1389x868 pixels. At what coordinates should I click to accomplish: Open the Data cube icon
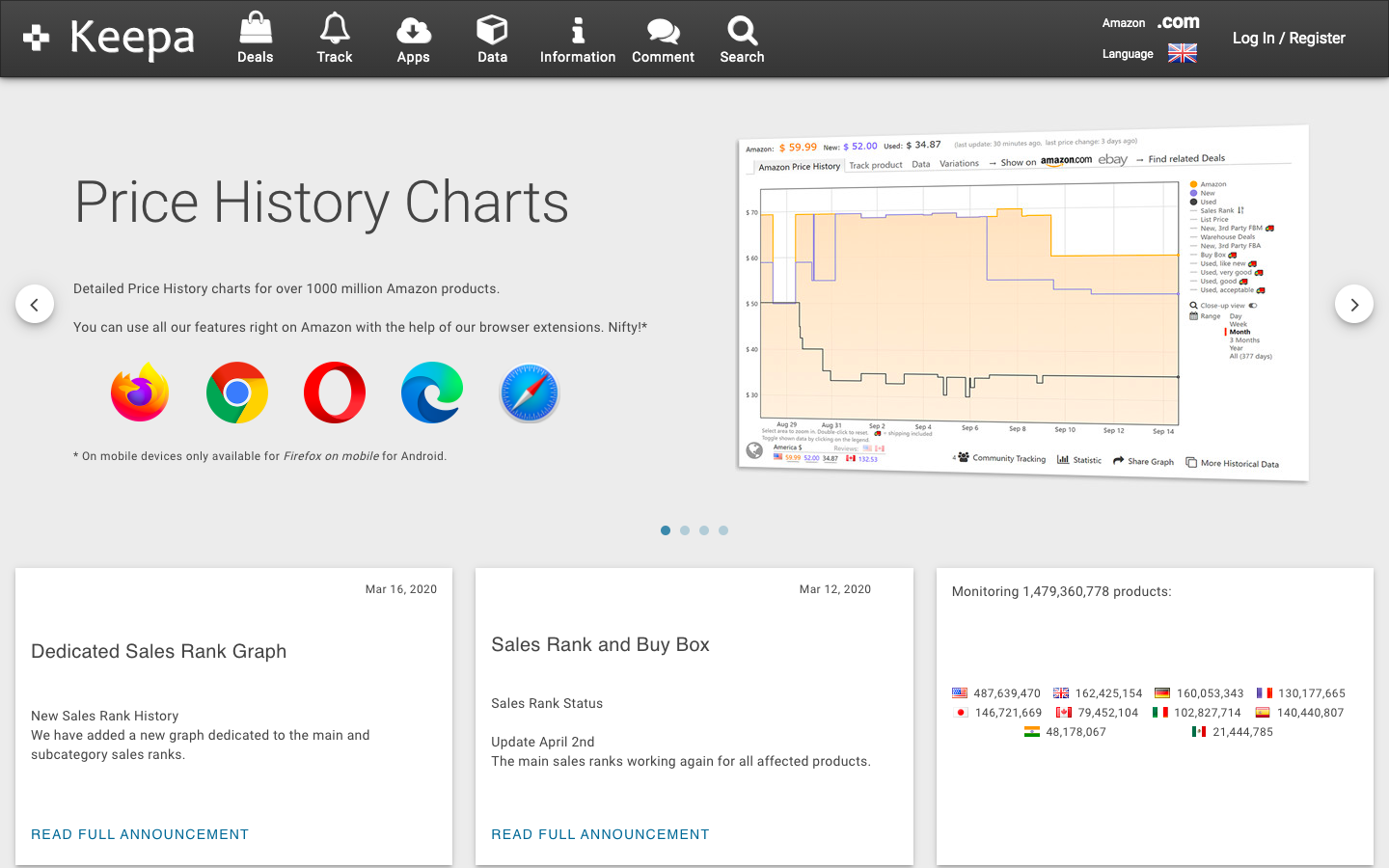click(x=492, y=30)
